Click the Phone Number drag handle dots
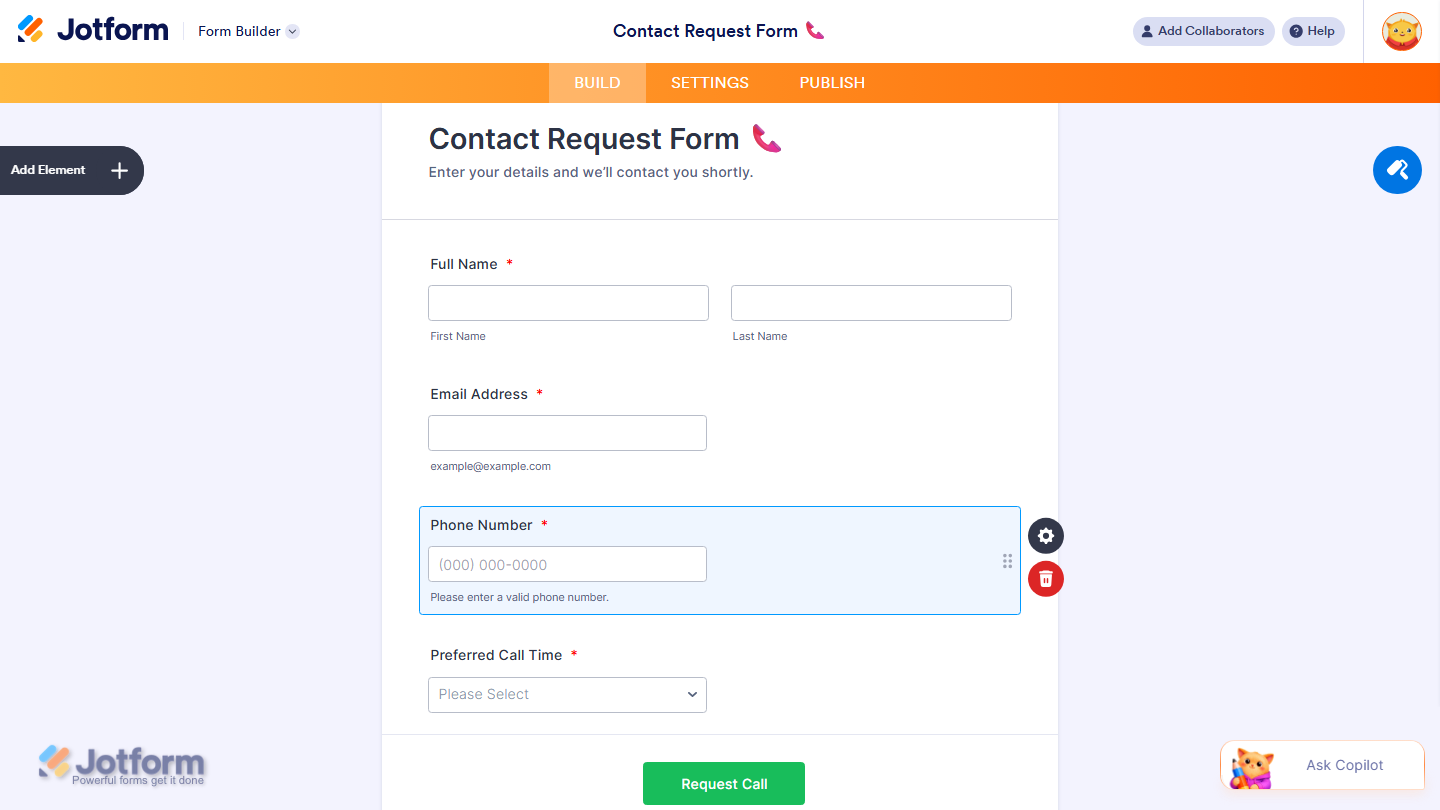Image resolution: width=1440 pixels, height=810 pixels. click(1007, 561)
